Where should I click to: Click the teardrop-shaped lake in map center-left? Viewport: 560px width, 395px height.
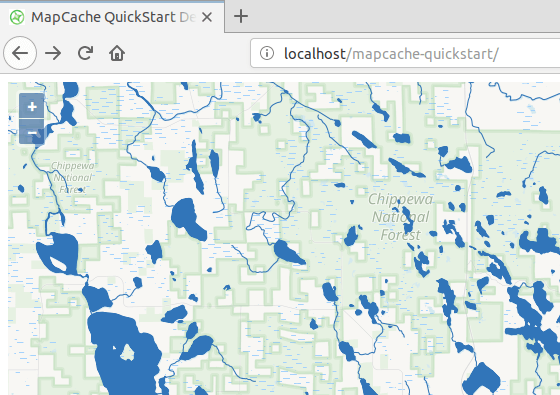tap(188, 219)
